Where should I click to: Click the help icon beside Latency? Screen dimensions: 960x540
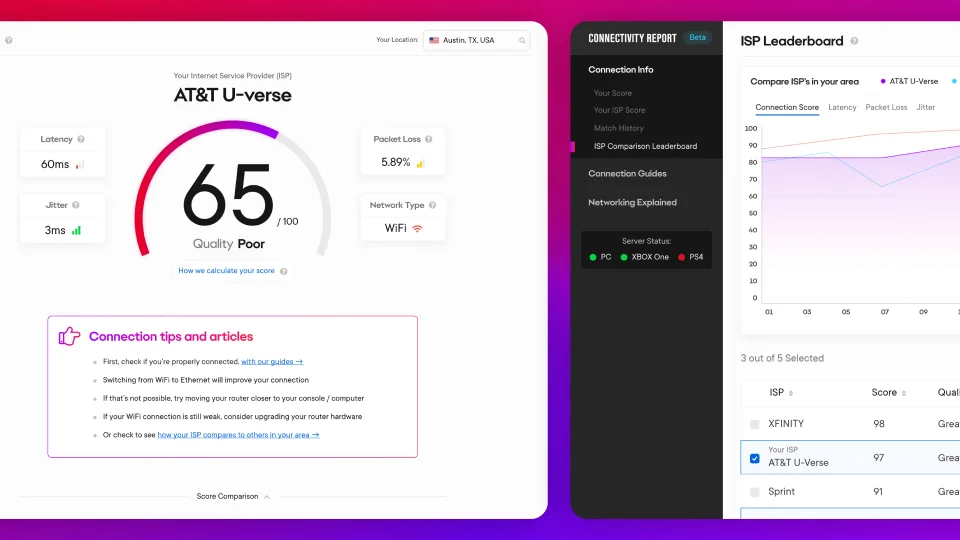(x=81, y=140)
